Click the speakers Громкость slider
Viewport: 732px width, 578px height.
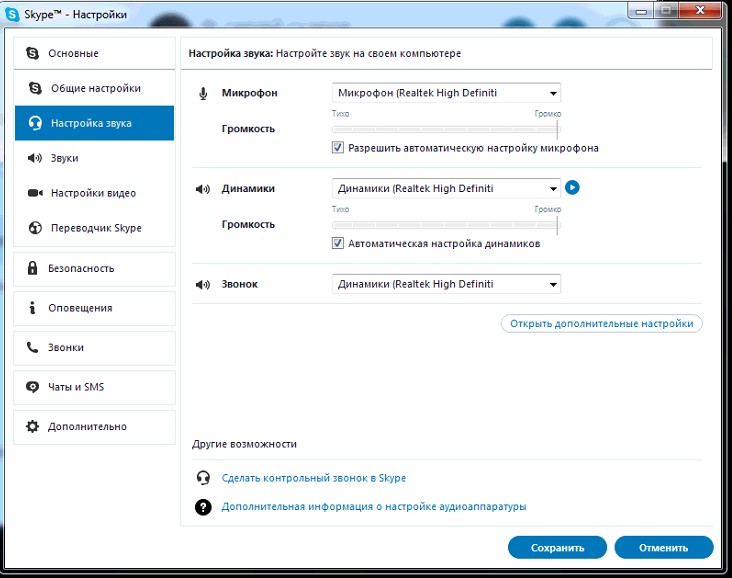[446, 225]
